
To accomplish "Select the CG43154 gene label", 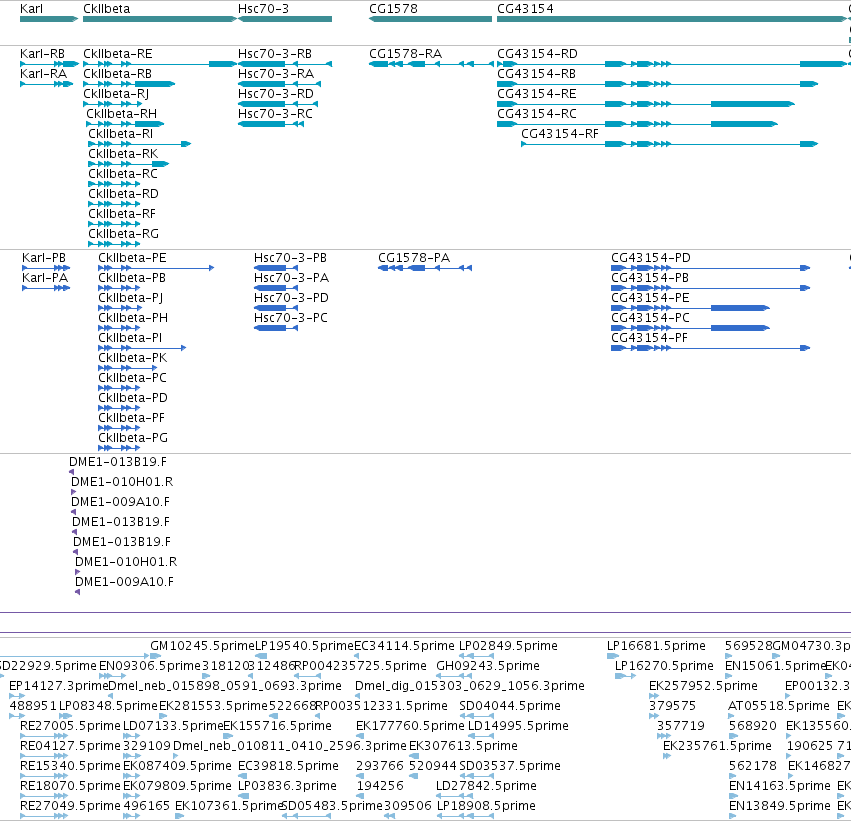I will click(525, 9).
